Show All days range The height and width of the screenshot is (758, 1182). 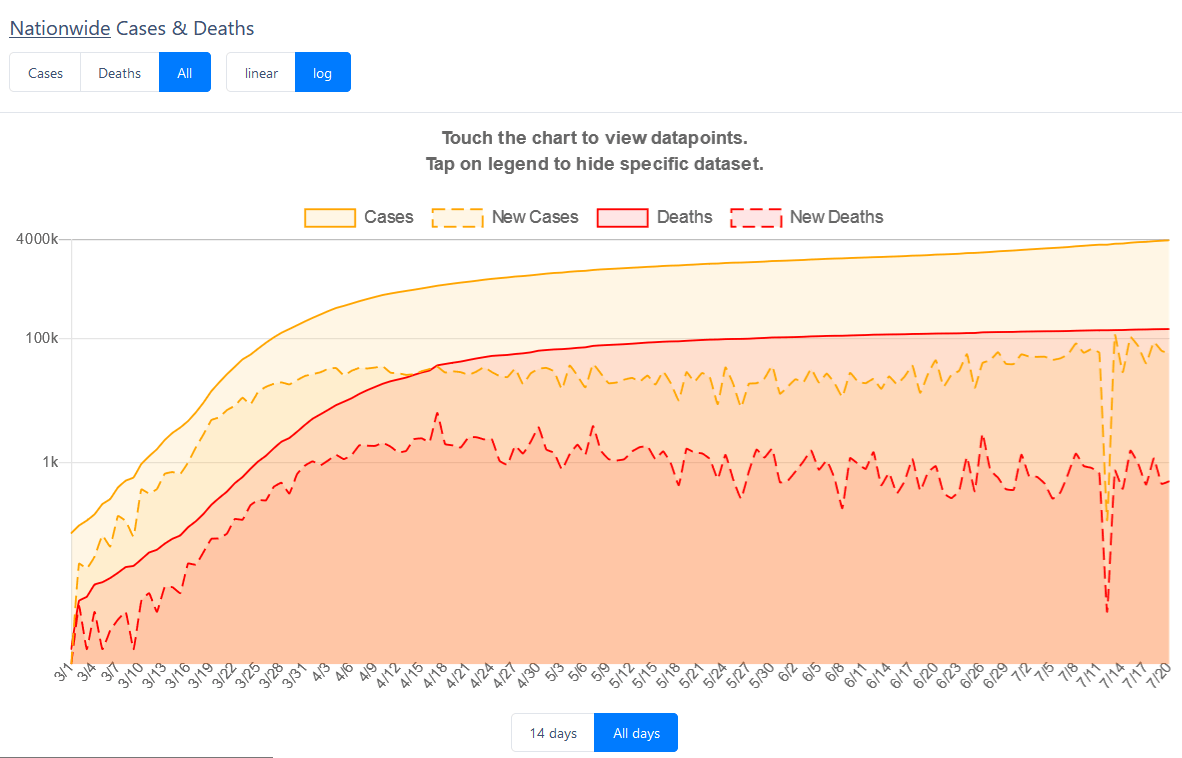636,733
